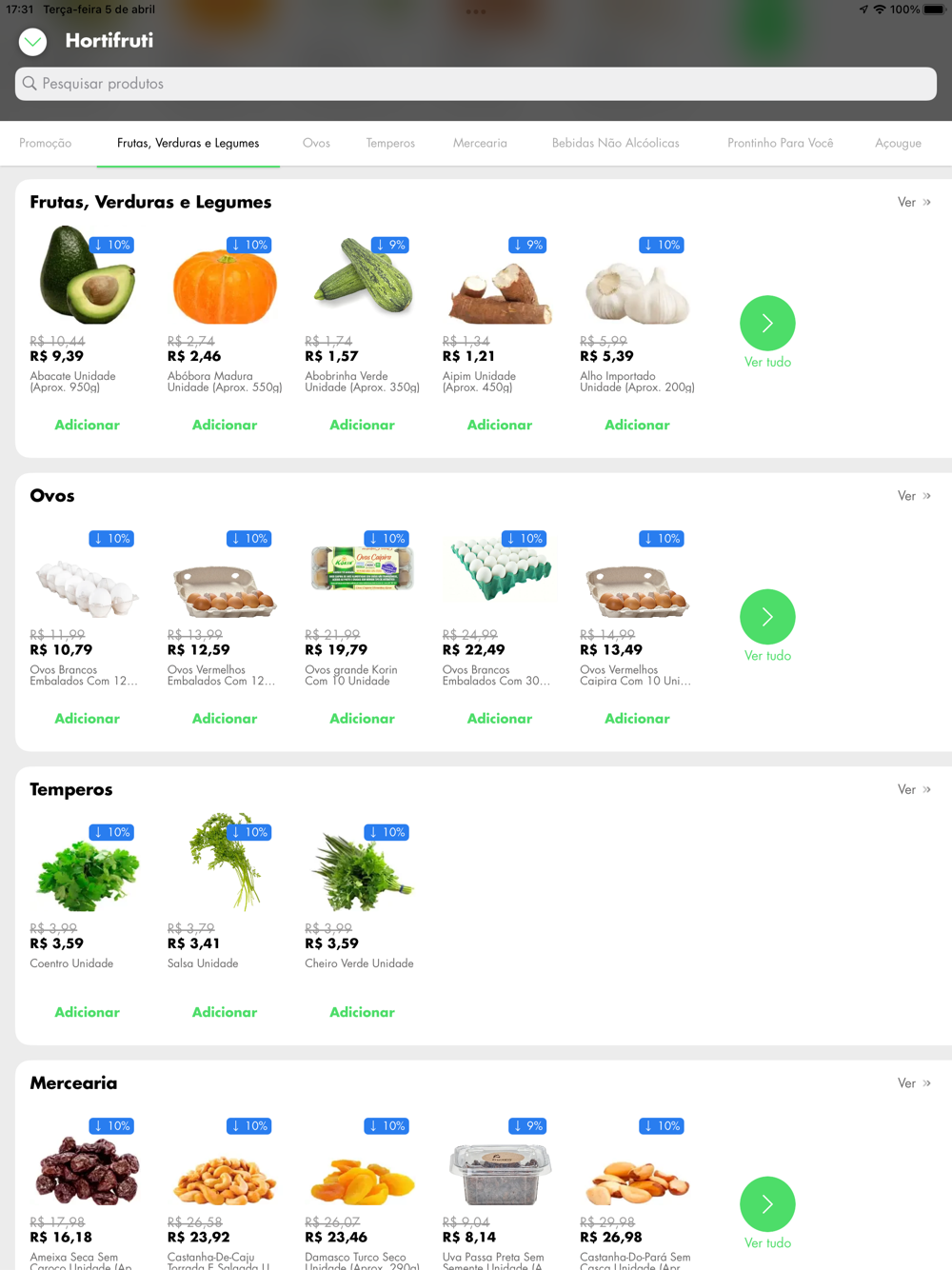Tap the 10% discount badge on Abacate
Image resolution: width=952 pixels, height=1270 pixels.
coord(112,245)
